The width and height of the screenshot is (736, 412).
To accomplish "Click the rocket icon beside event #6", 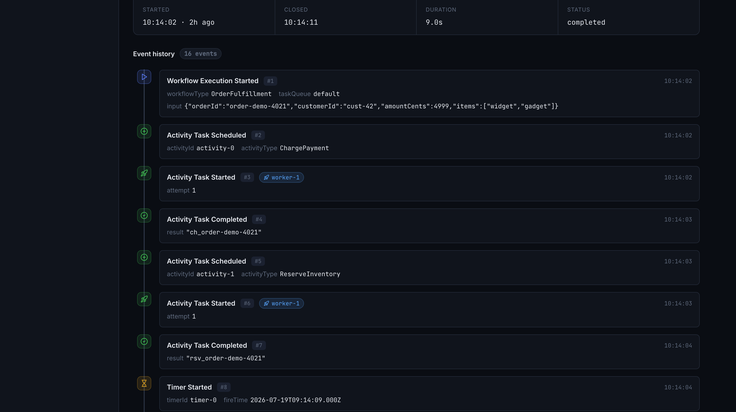I will (144, 299).
